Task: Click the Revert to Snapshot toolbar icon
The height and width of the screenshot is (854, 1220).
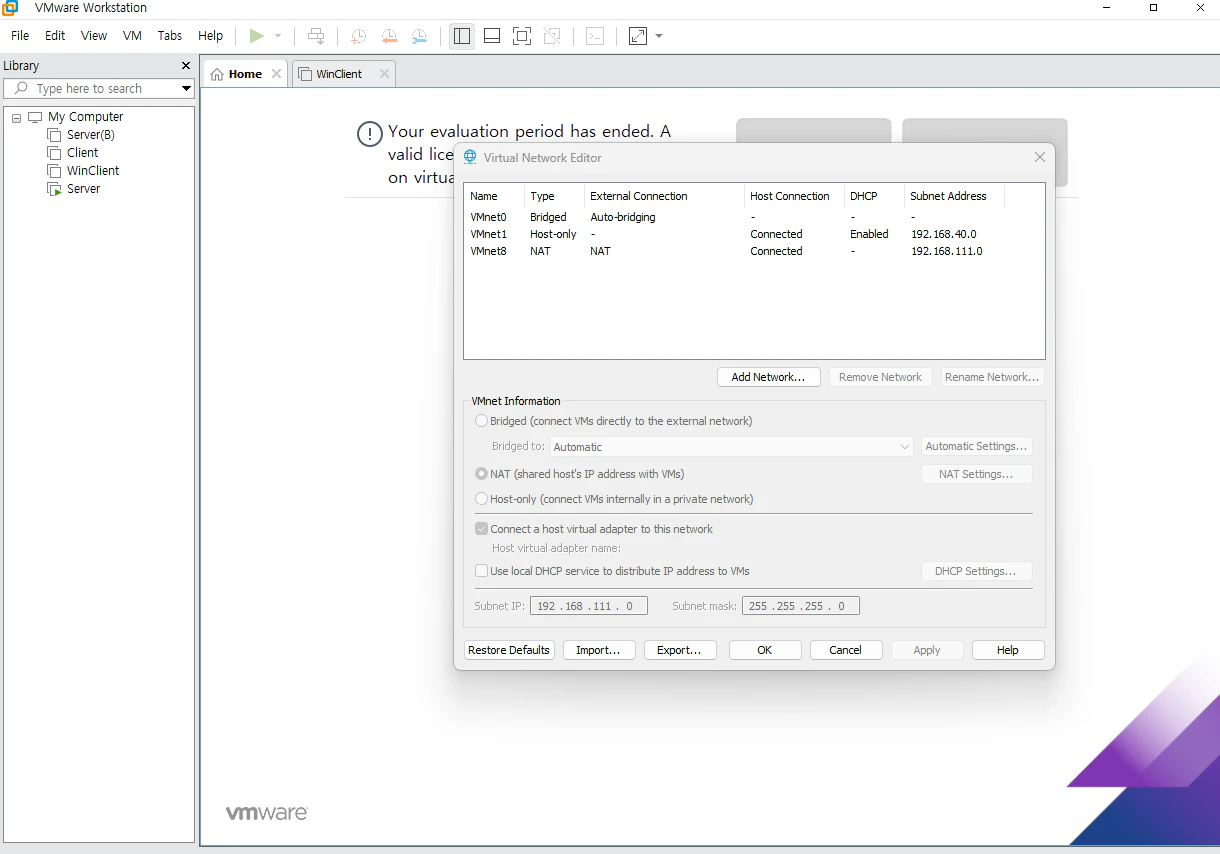Action: (x=389, y=36)
